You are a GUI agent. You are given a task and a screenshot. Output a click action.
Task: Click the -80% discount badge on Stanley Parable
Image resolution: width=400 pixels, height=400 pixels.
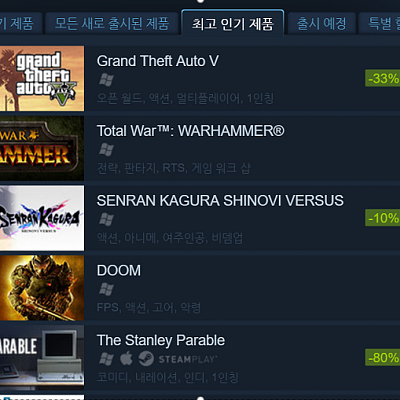[383, 358]
